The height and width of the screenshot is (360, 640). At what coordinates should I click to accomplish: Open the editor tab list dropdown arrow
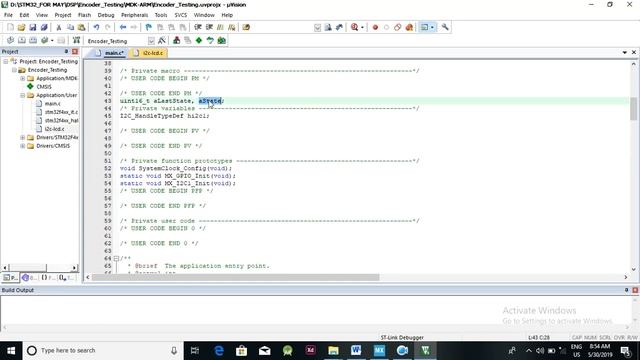[624, 53]
